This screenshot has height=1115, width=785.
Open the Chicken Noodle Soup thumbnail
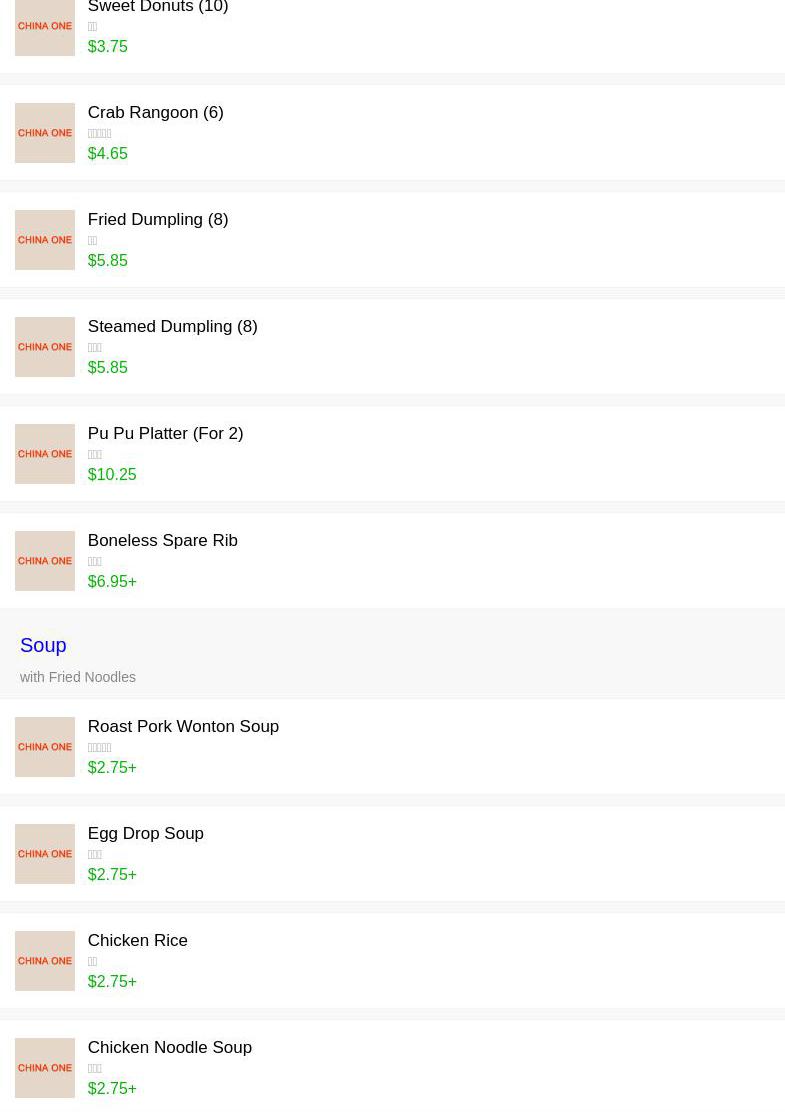tap(45, 1068)
